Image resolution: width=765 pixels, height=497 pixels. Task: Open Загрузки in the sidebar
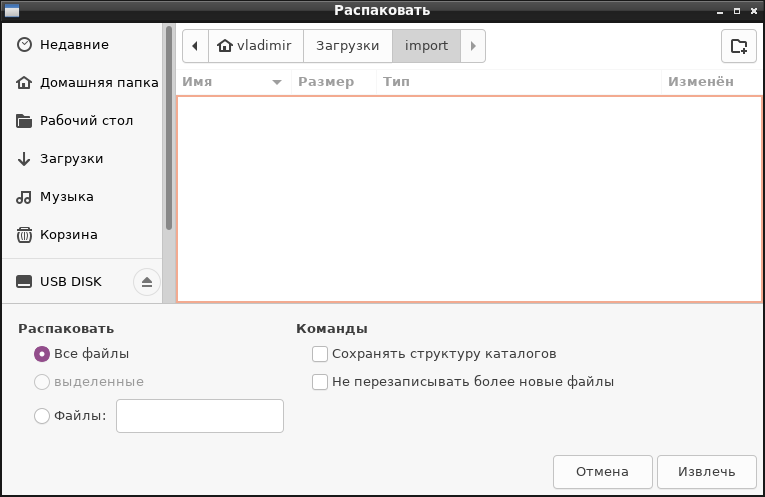click(x=82, y=159)
